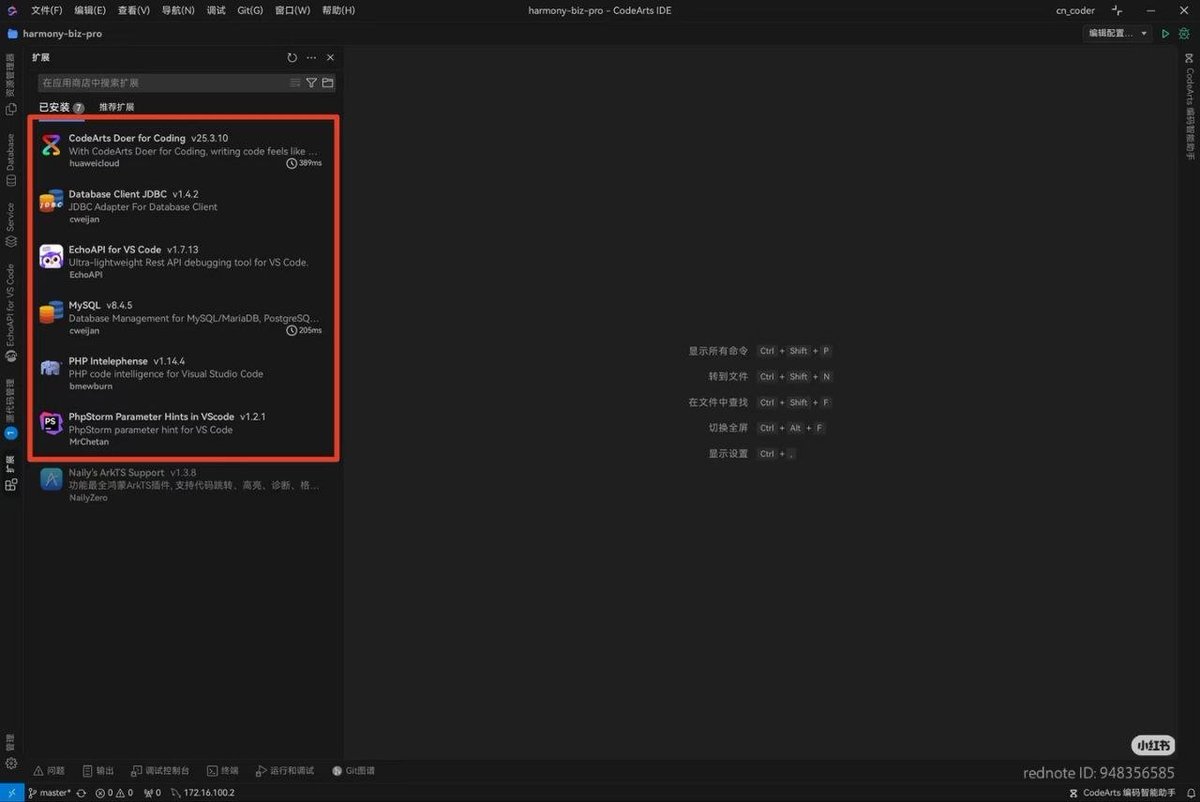Click the install-from-folder icon in search bar
The image size is (1200, 802).
coord(328,83)
